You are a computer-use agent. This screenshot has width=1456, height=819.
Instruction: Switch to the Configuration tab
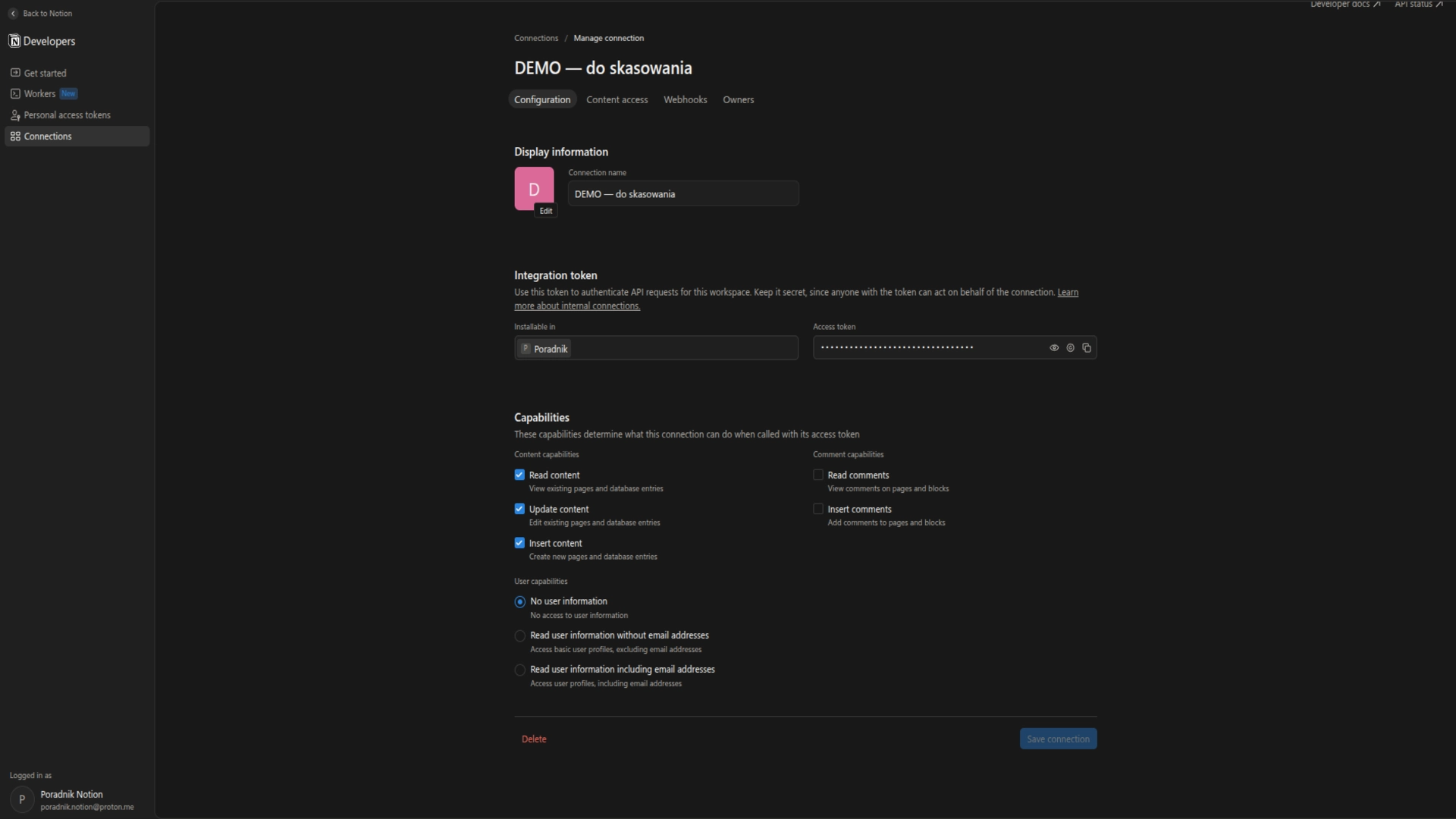pyautogui.click(x=542, y=99)
